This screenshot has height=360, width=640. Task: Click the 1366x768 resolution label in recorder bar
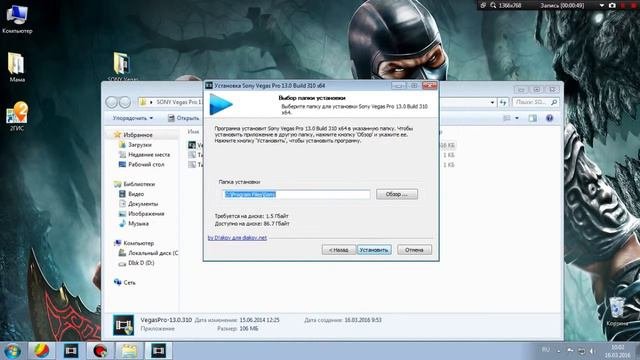510,5
